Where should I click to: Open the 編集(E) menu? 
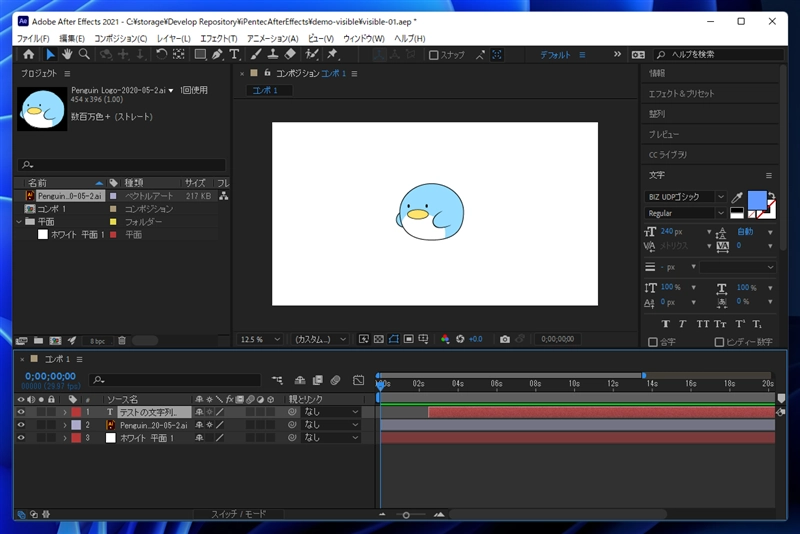(x=72, y=39)
